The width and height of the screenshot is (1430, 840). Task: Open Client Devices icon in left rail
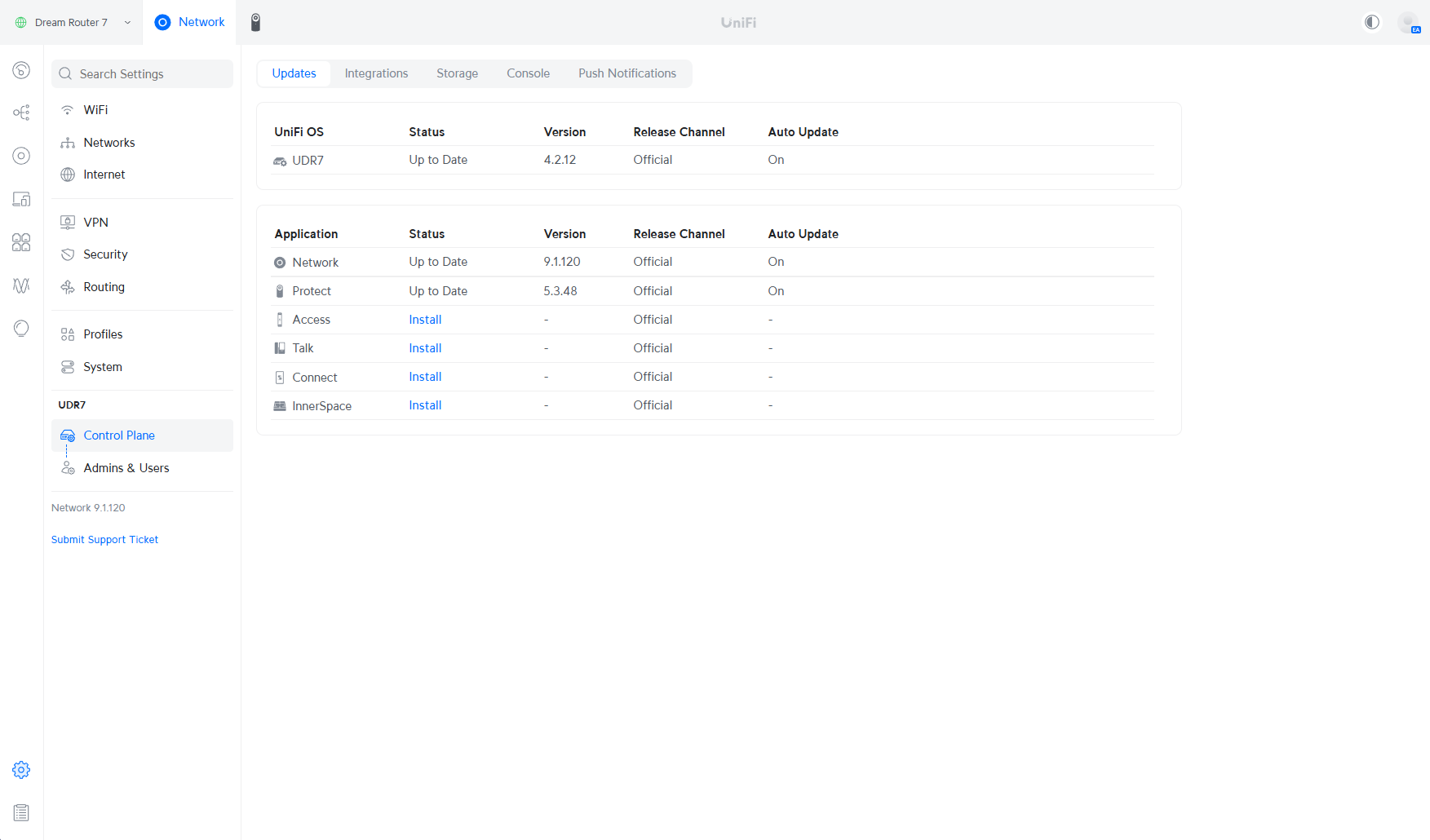[21, 199]
